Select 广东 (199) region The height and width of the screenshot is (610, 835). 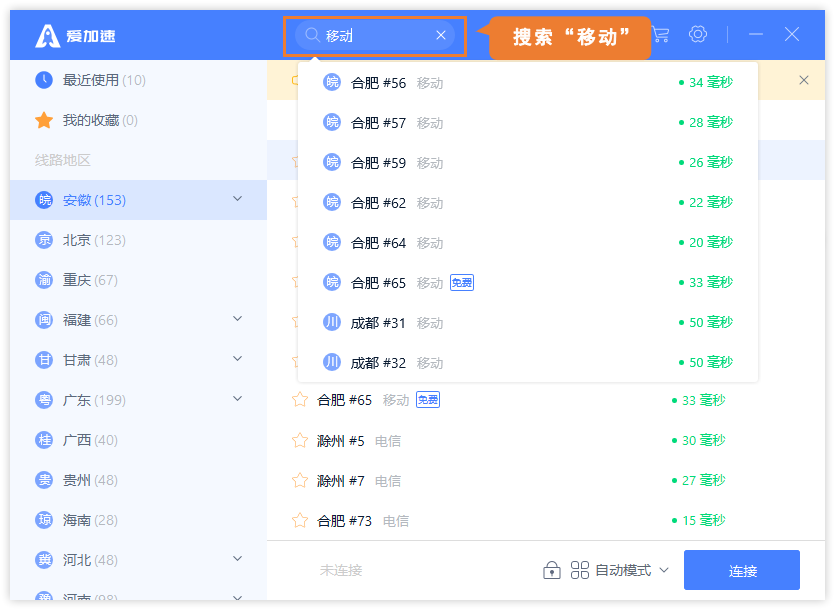coord(138,400)
